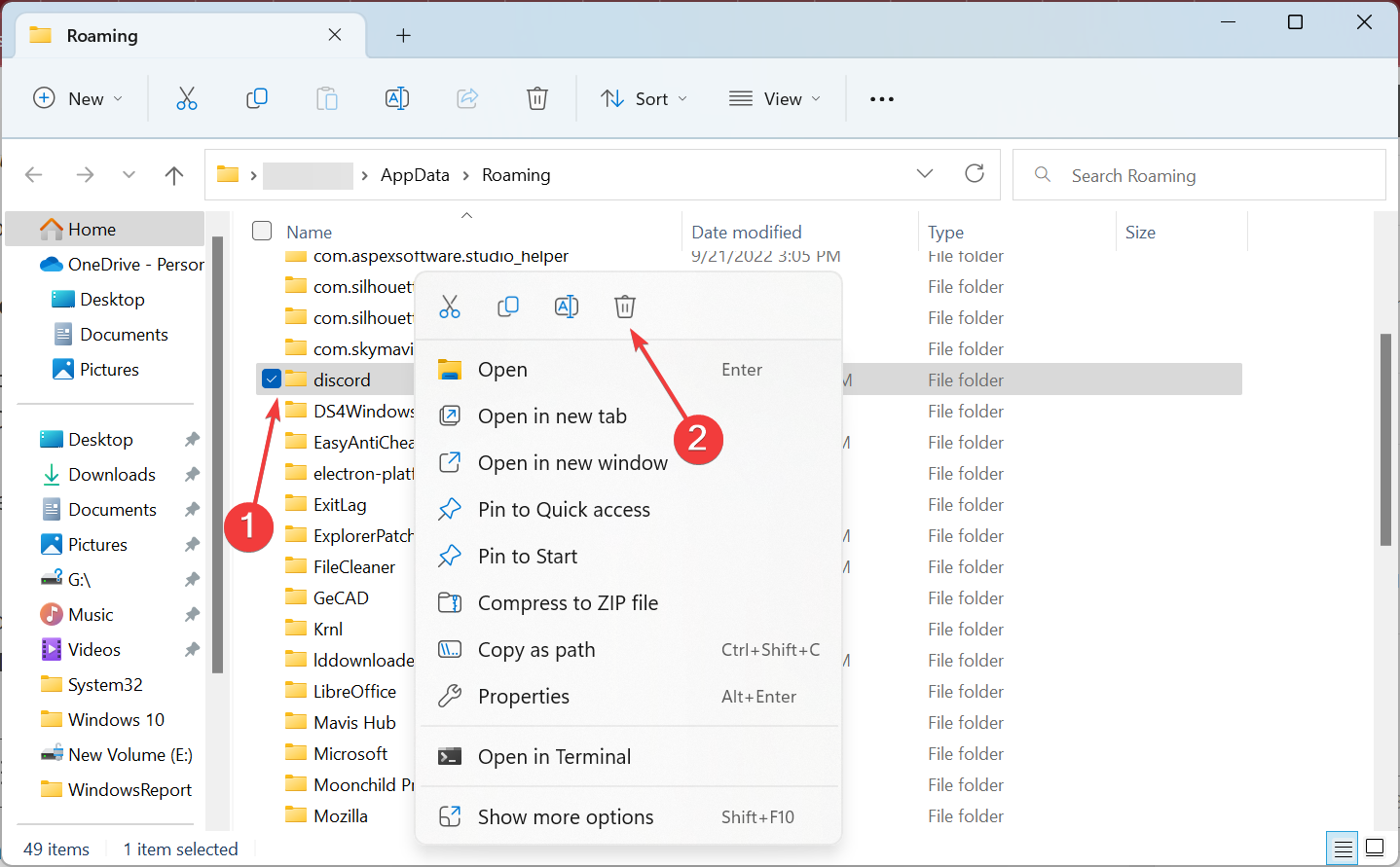1400x867 pixels.
Task: Select Open in Terminal
Action: tap(629, 757)
